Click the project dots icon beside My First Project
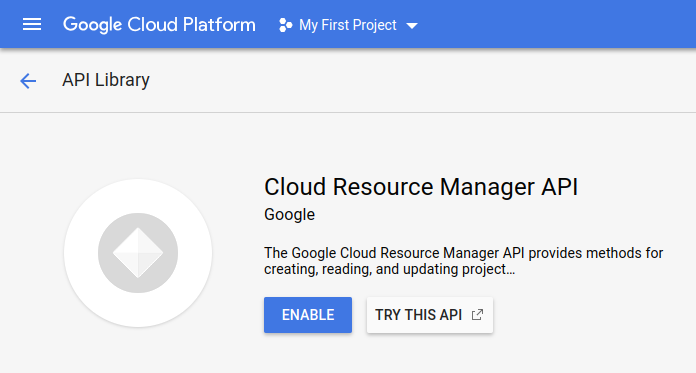 [x=285, y=25]
